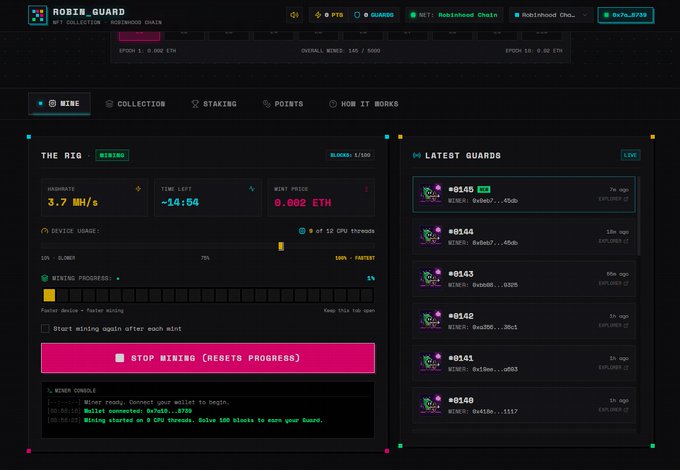Click the Staking trophy icon
680x470 pixels.
point(195,104)
